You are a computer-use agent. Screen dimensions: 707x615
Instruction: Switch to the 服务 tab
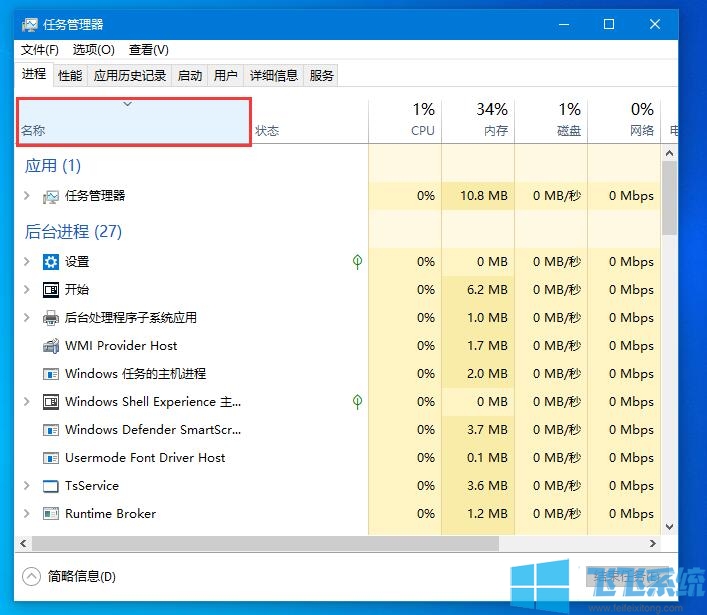tap(321, 75)
